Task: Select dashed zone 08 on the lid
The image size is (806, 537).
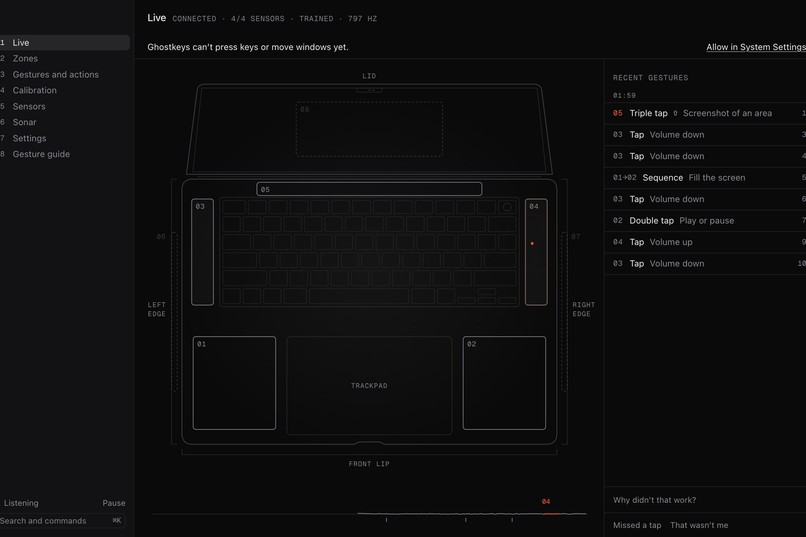Action: pos(369,129)
